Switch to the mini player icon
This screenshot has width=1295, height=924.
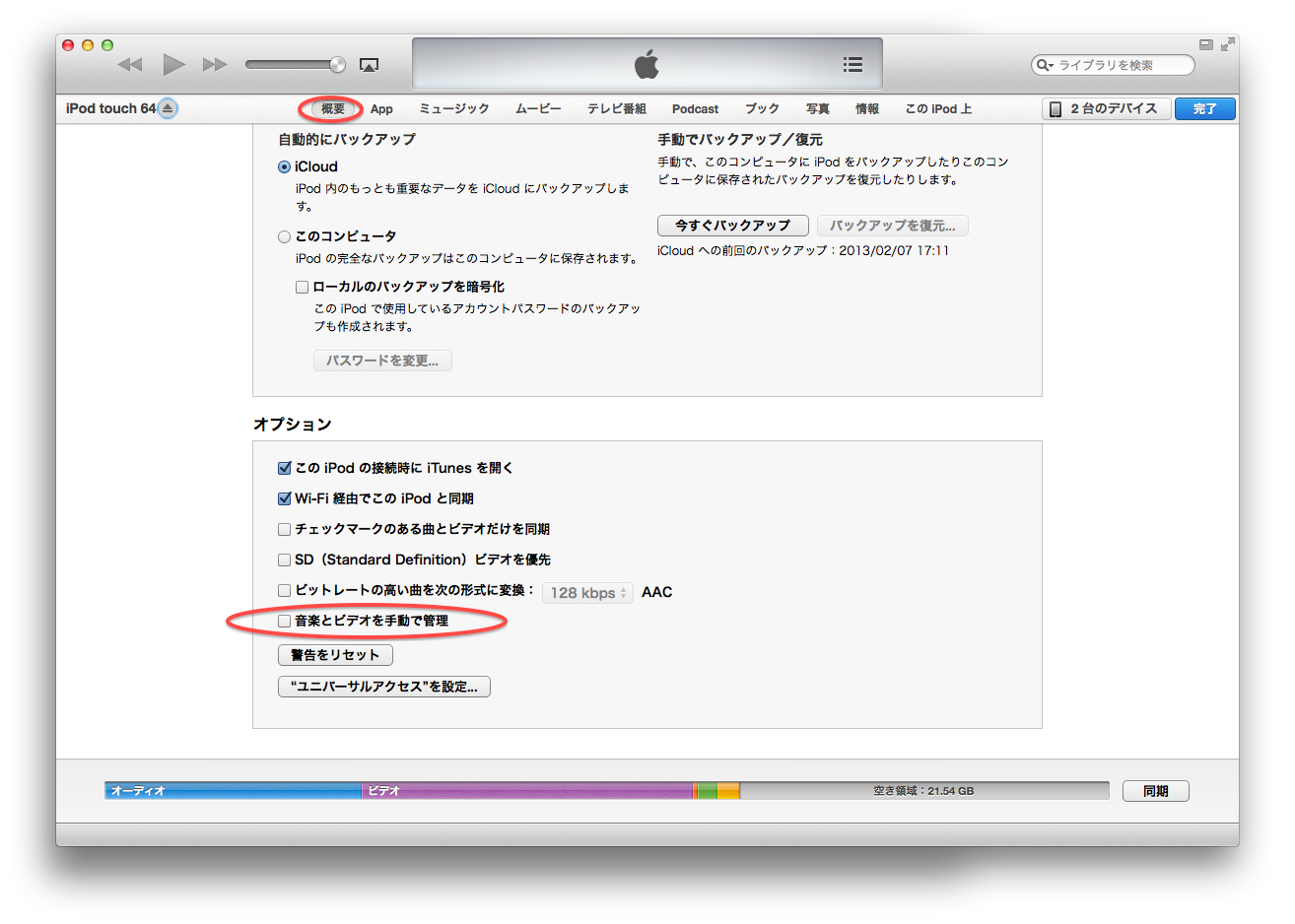coord(1206,44)
